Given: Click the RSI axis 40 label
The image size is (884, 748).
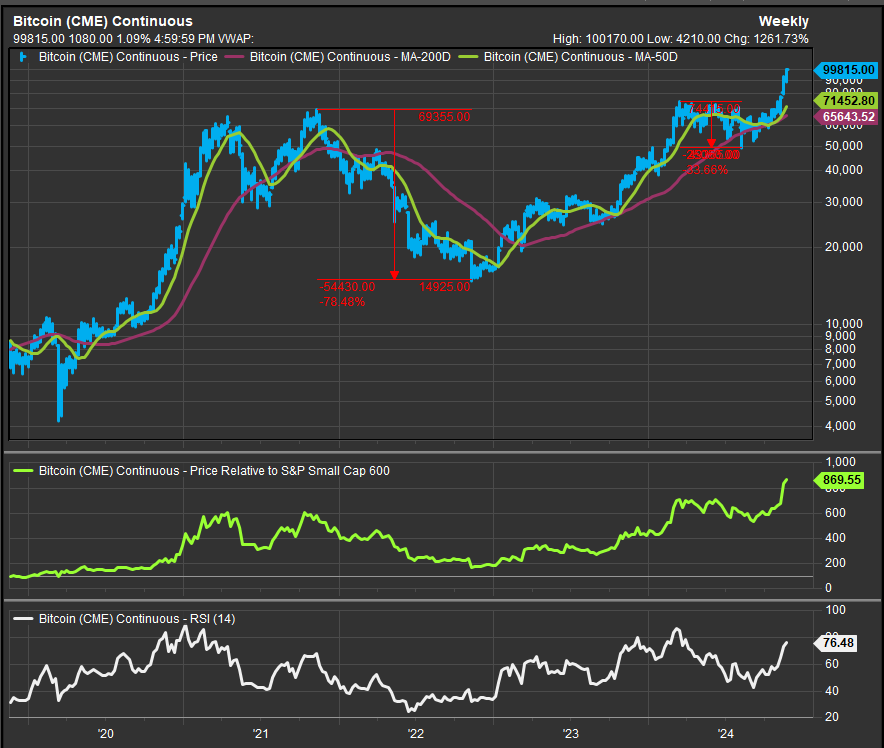Looking at the screenshot, I should click(832, 691).
